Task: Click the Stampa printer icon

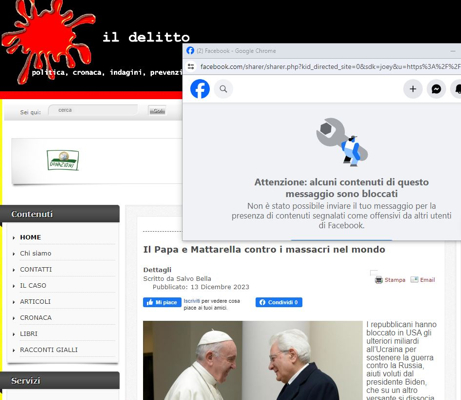Action: pos(379,280)
